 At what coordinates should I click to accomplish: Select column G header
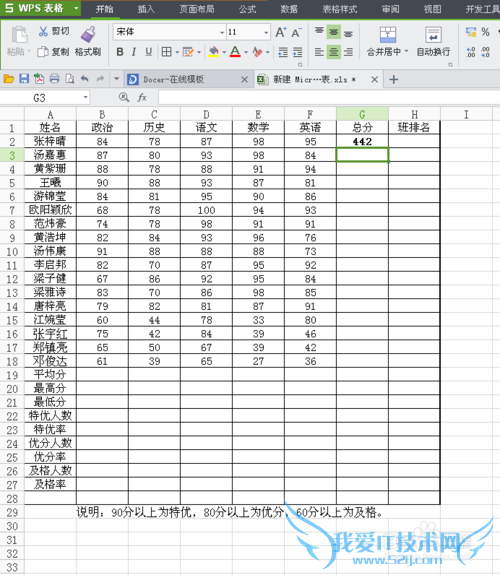(x=362, y=114)
